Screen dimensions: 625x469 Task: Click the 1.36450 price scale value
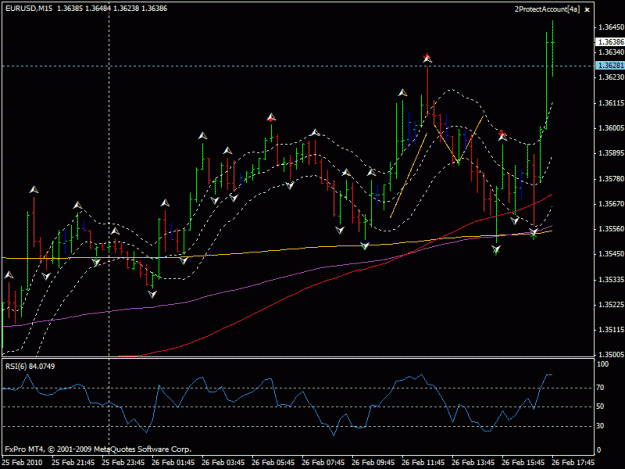tap(611, 27)
